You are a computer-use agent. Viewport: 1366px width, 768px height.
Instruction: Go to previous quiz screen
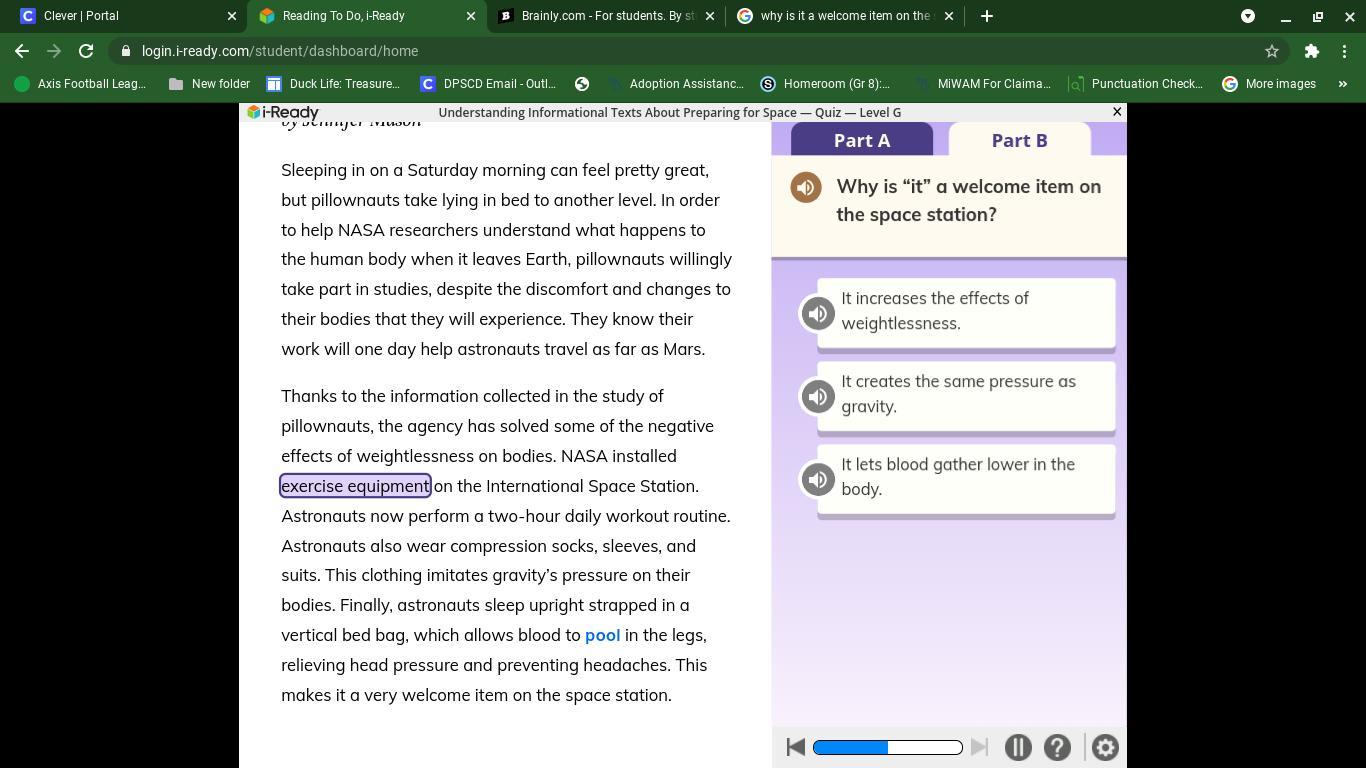796,748
